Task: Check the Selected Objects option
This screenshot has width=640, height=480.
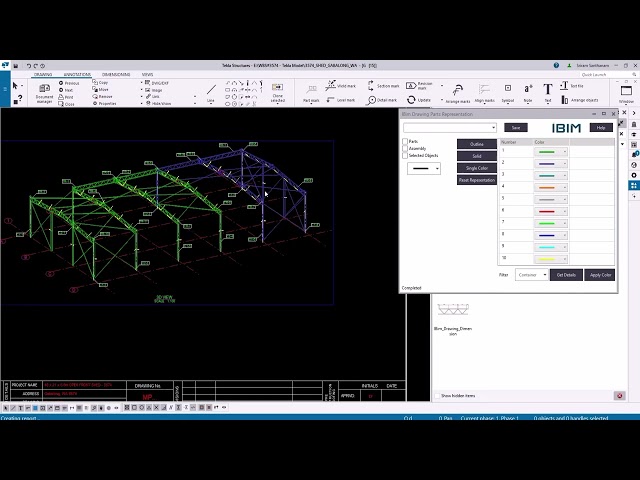Action: [x=405, y=156]
